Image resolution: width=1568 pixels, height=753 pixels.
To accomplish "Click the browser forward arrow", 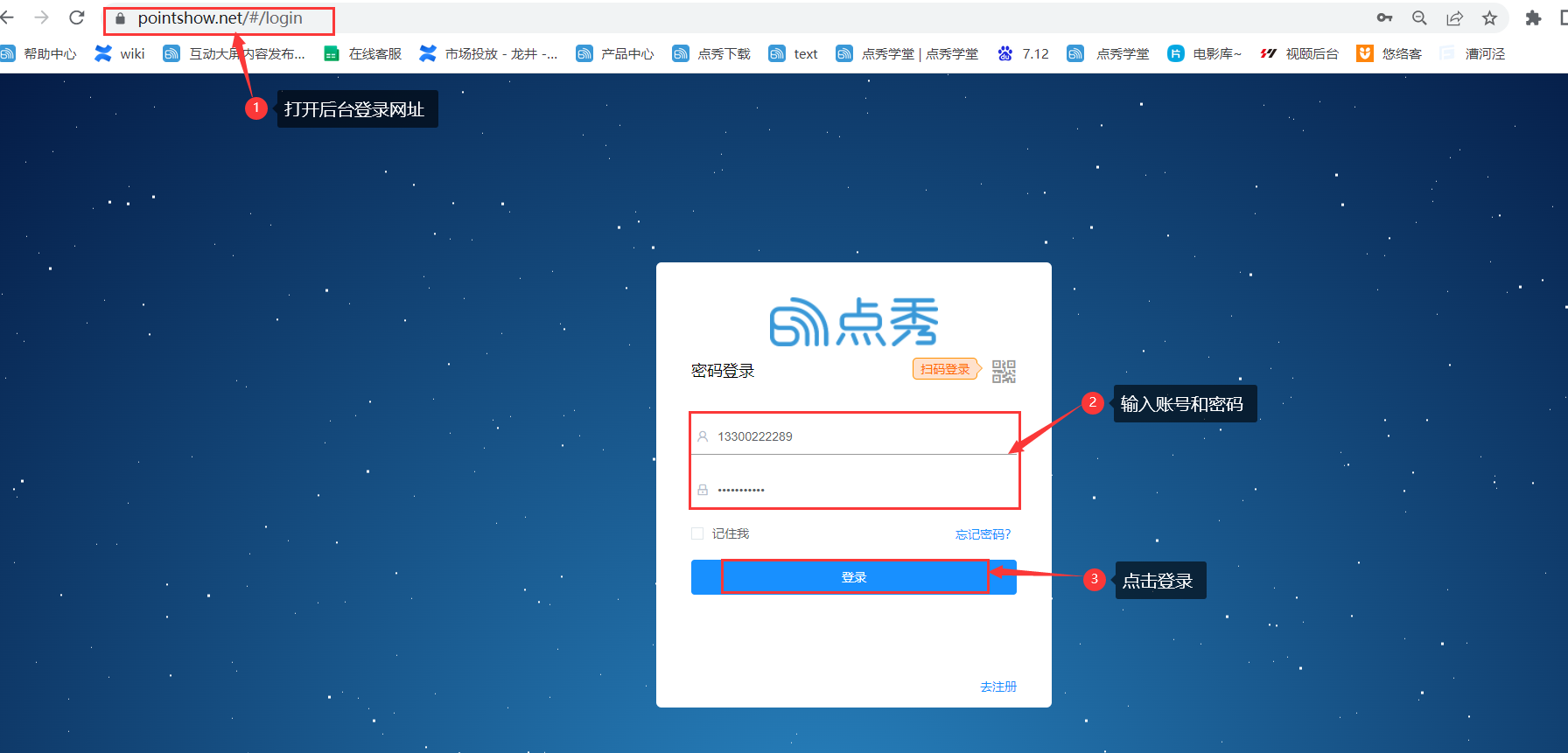I will (x=41, y=17).
